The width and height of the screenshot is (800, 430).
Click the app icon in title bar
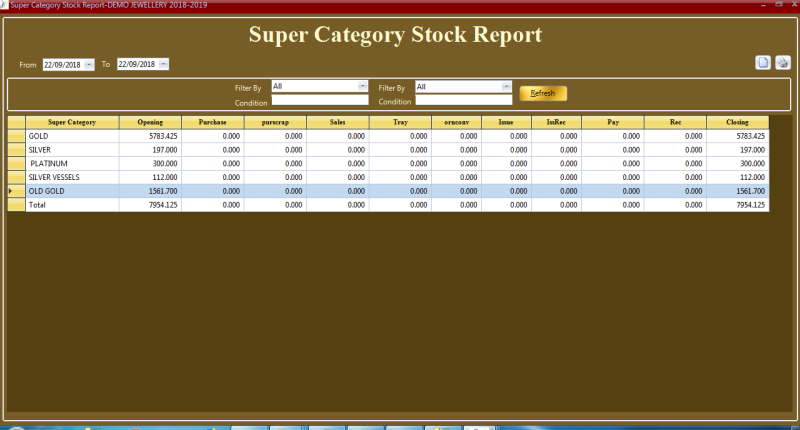pyautogui.click(x=4, y=4)
